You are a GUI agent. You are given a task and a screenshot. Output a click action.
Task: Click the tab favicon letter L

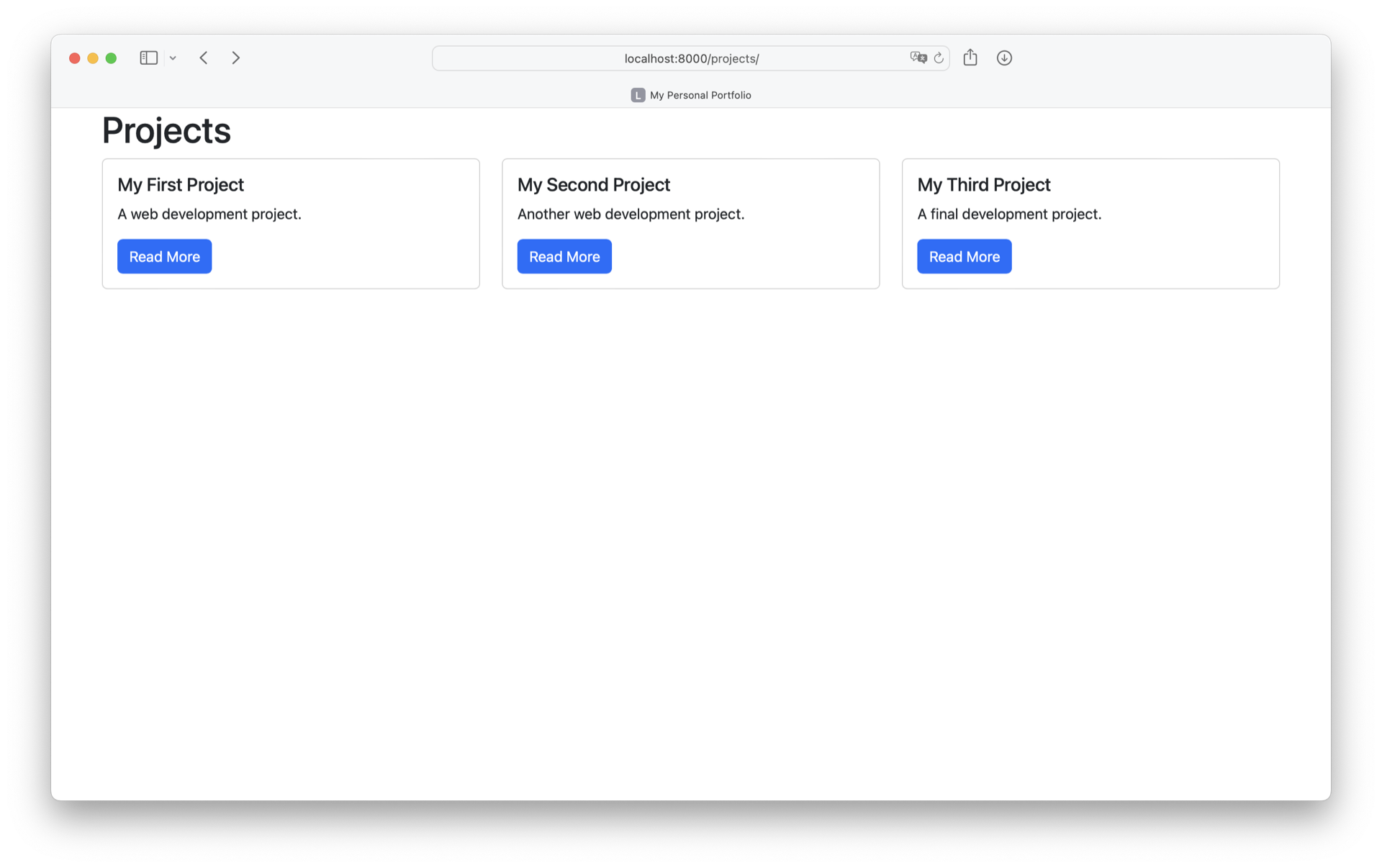pos(638,95)
